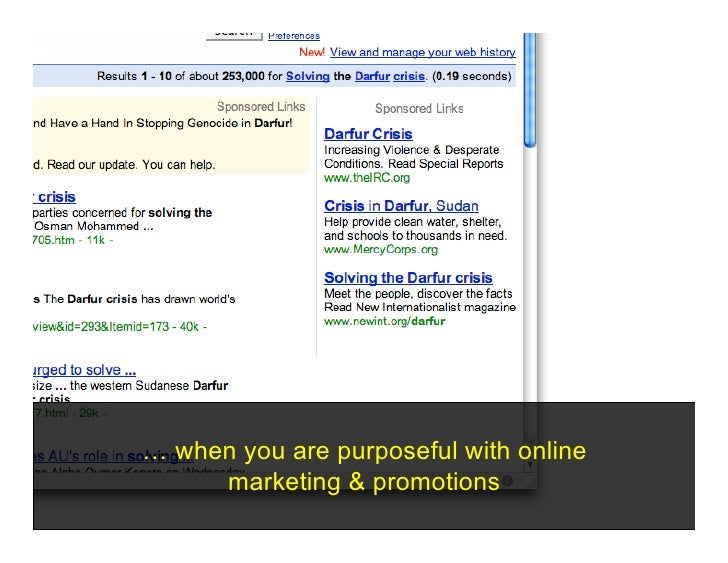Click the crisis query word link
The height and width of the screenshot is (563, 728).
409,76
